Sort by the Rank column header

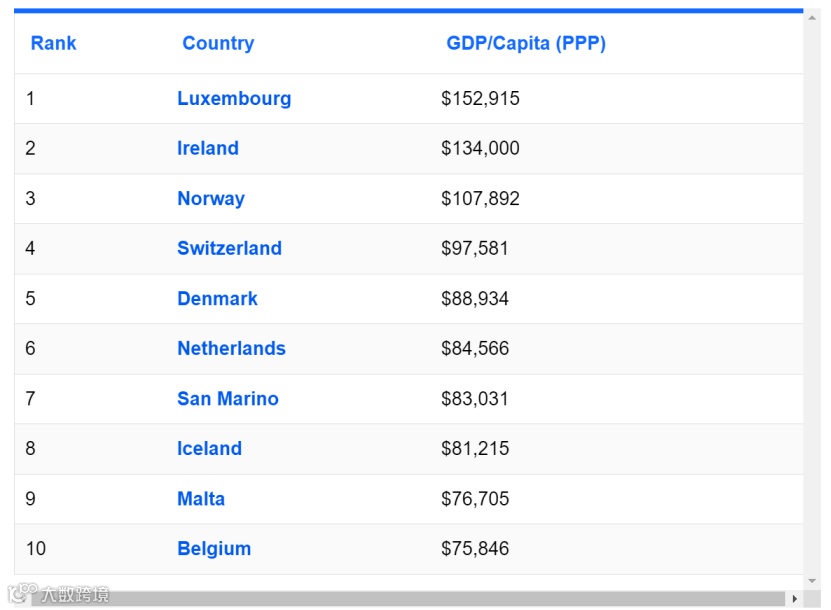(53, 43)
